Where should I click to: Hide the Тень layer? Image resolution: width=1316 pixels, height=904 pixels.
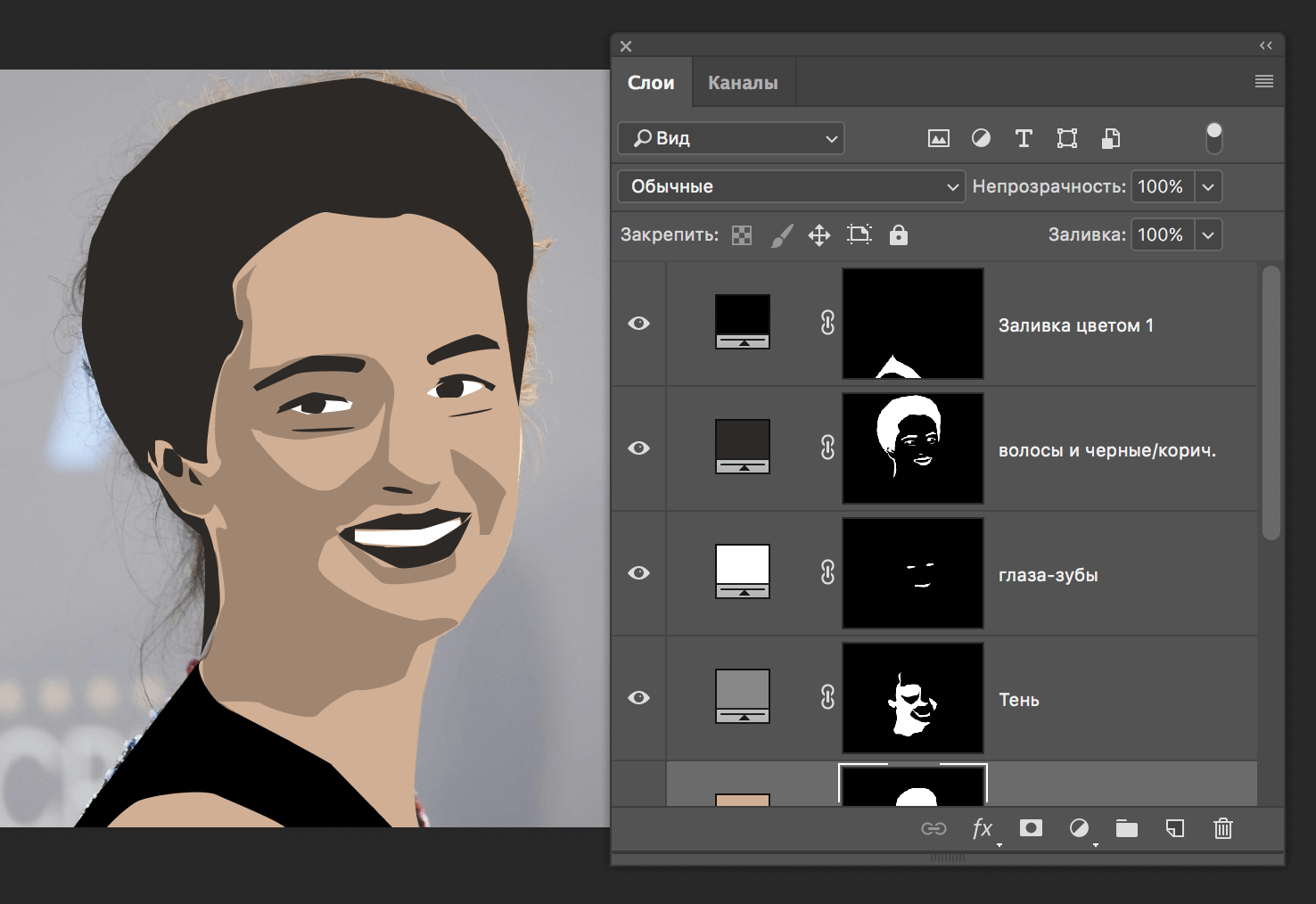[x=638, y=698]
